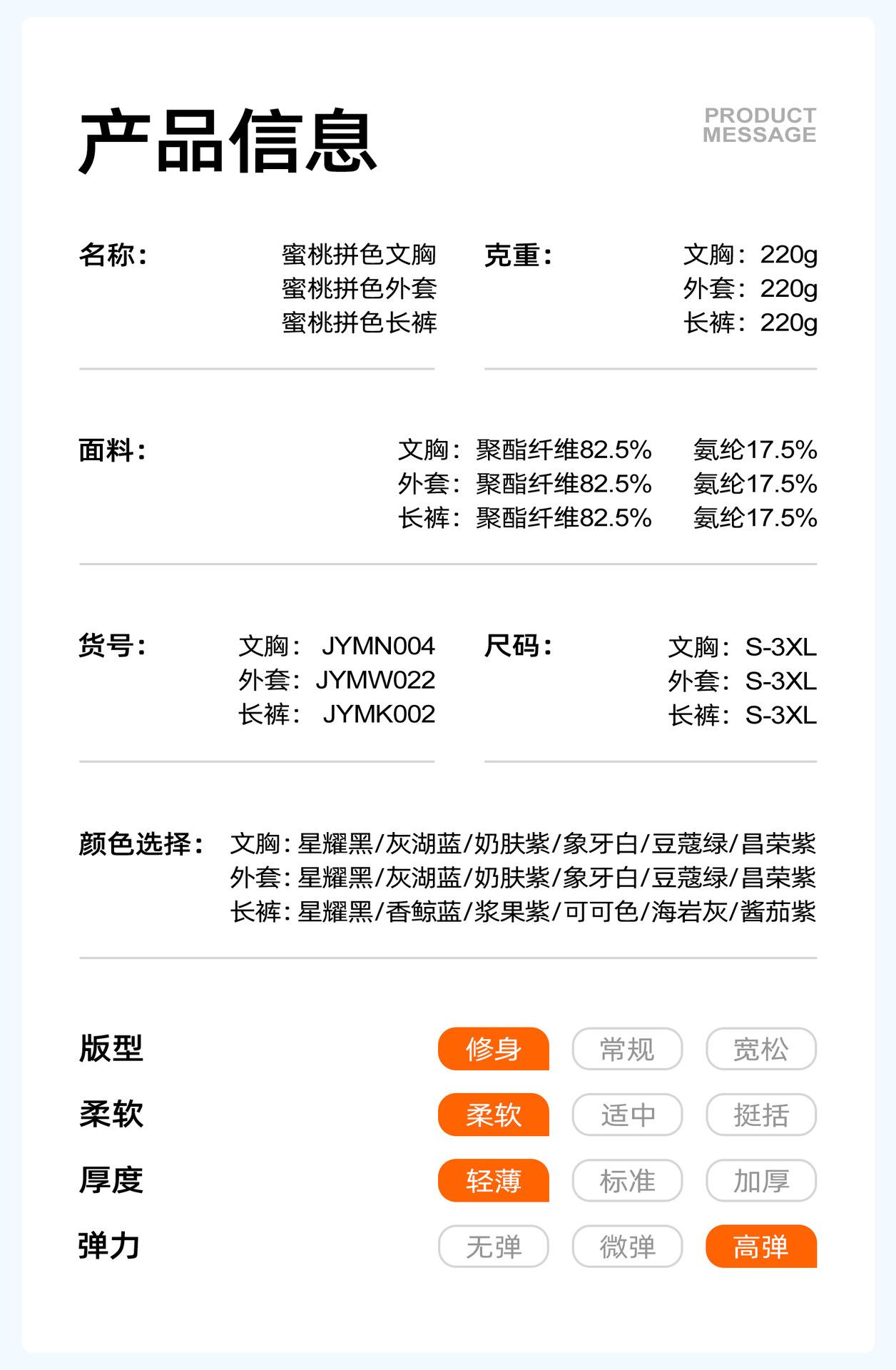Select the 高弹 elasticity pill
The image size is (896, 1370).
760,1247
